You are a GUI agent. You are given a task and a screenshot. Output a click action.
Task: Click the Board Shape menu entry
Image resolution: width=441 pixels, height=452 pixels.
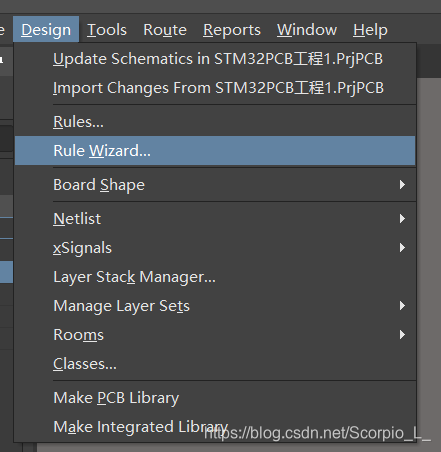click(215, 185)
